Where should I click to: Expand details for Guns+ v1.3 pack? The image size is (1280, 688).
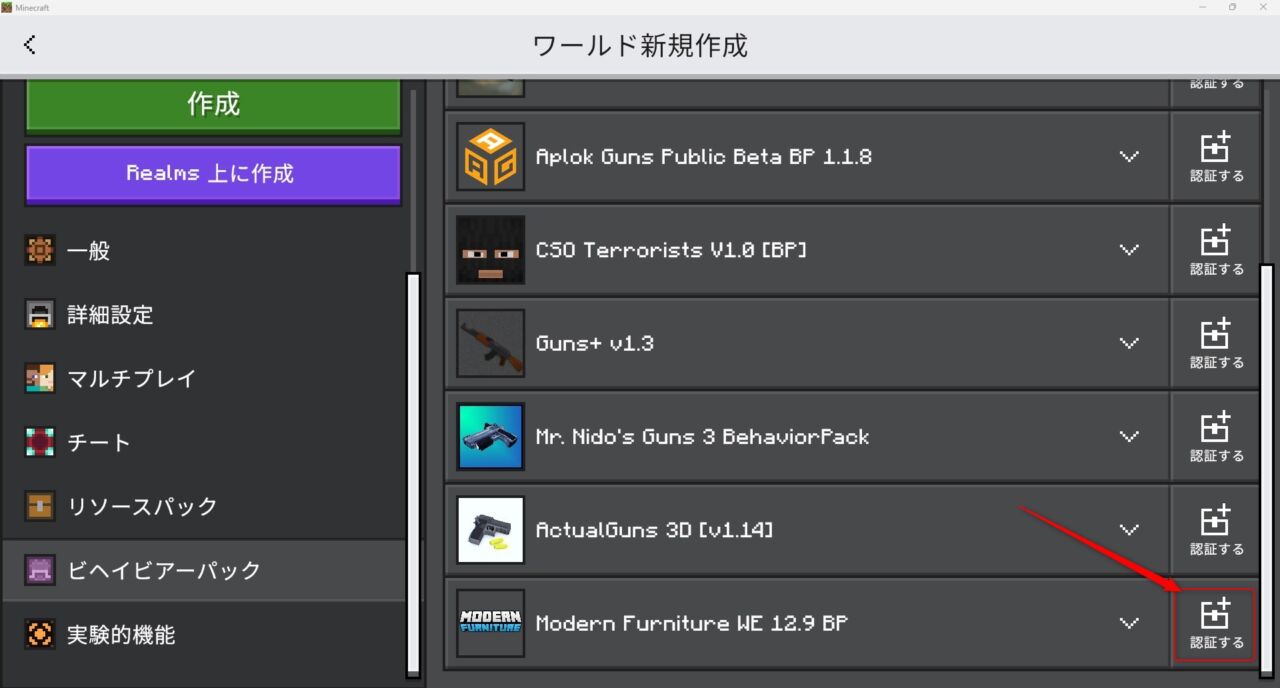pyautogui.click(x=1129, y=343)
